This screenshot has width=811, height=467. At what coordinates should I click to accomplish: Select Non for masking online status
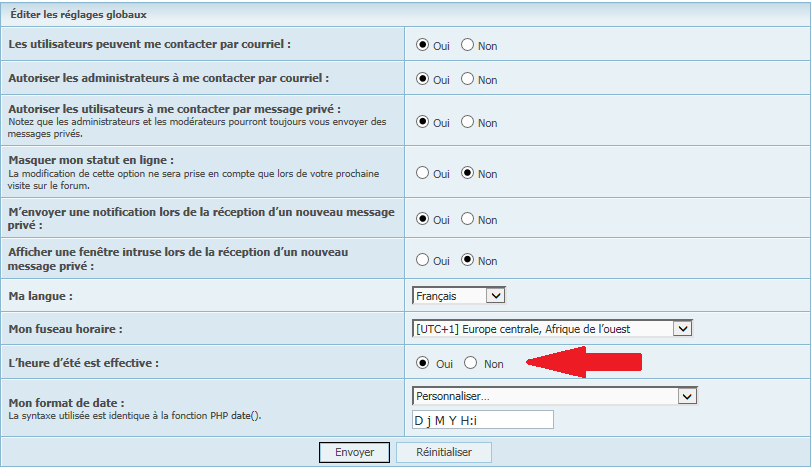[467, 173]
